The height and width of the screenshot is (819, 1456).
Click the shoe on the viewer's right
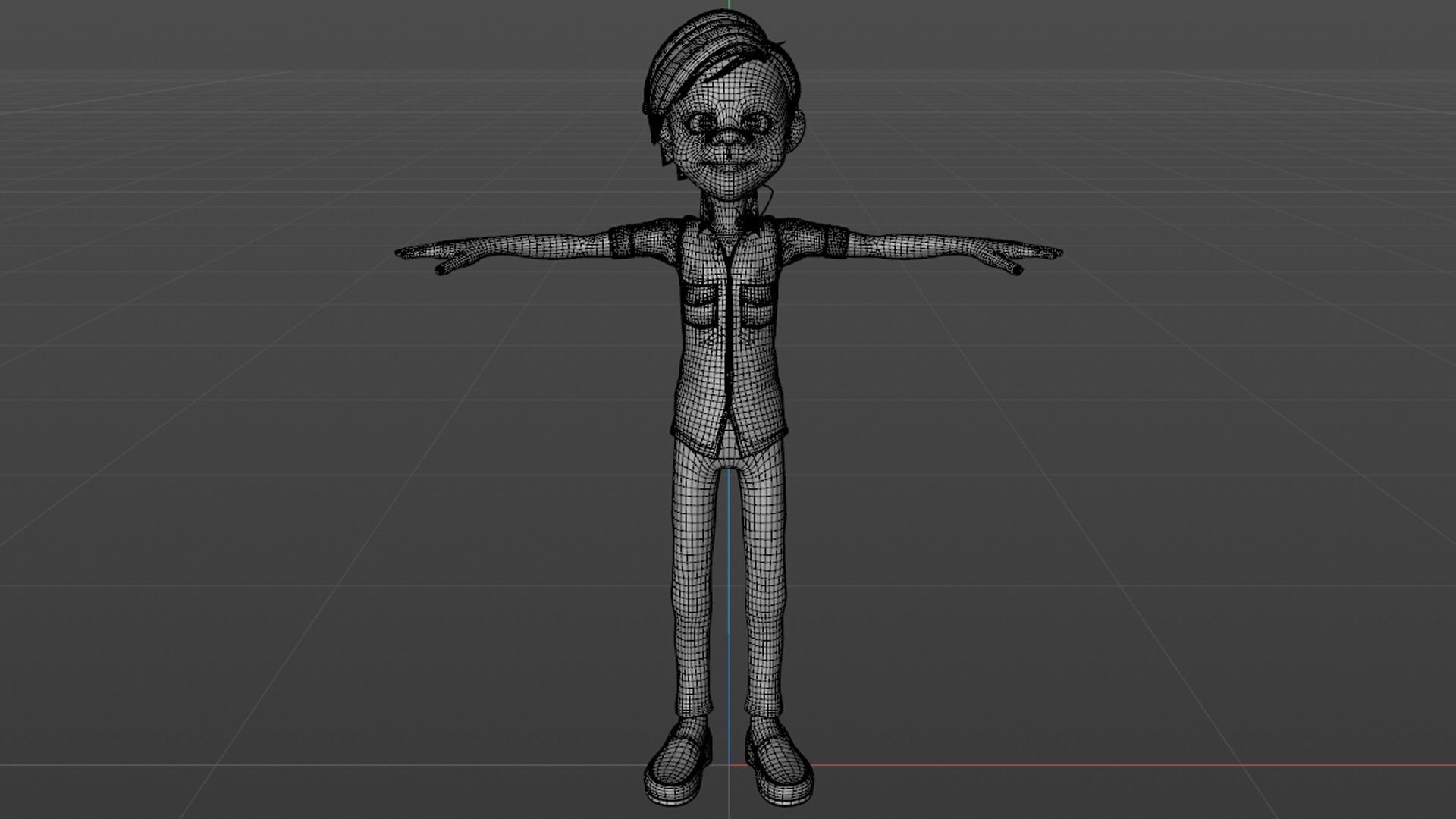(780, 764)
